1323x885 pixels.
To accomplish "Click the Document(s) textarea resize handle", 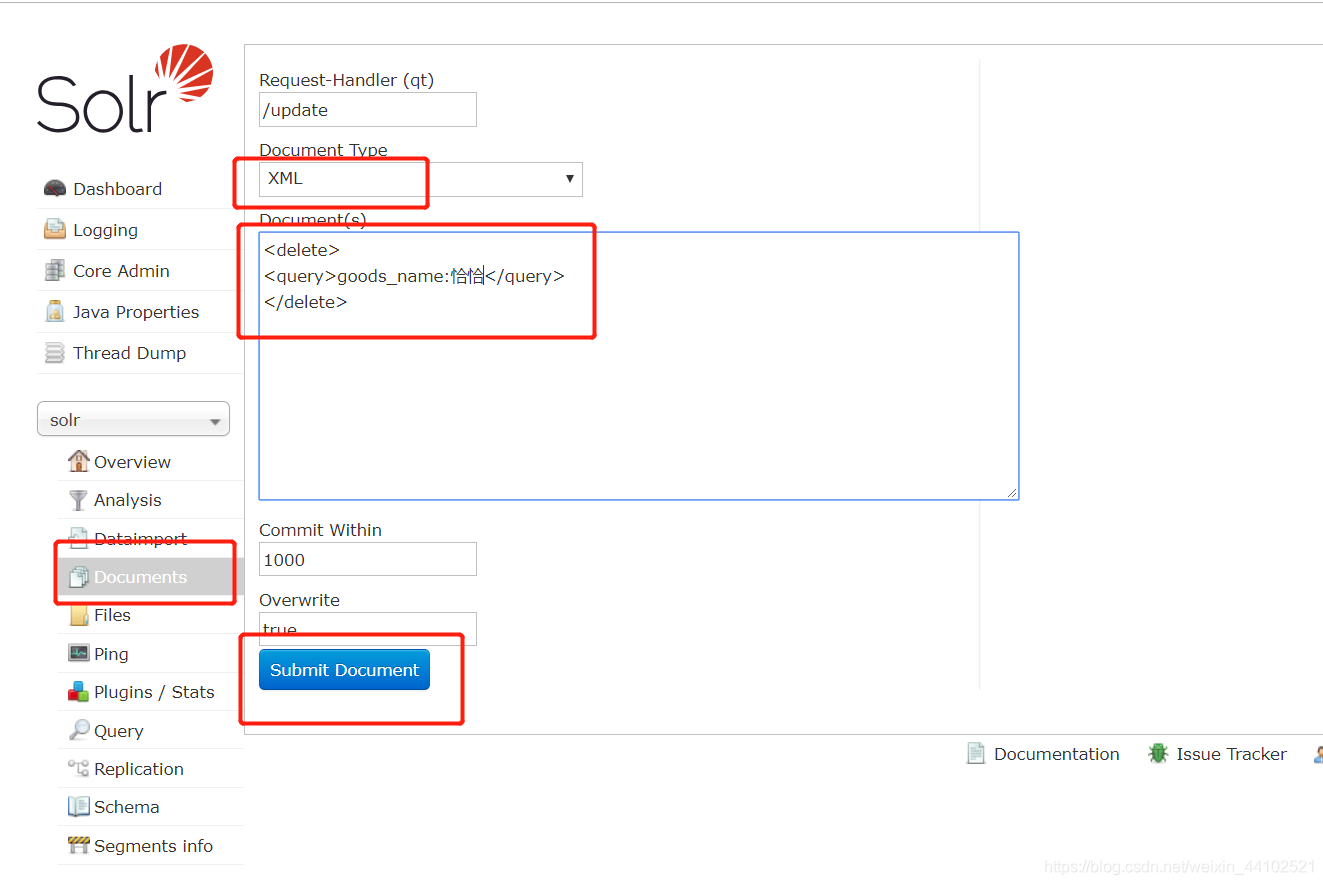I will point(1012,492).
